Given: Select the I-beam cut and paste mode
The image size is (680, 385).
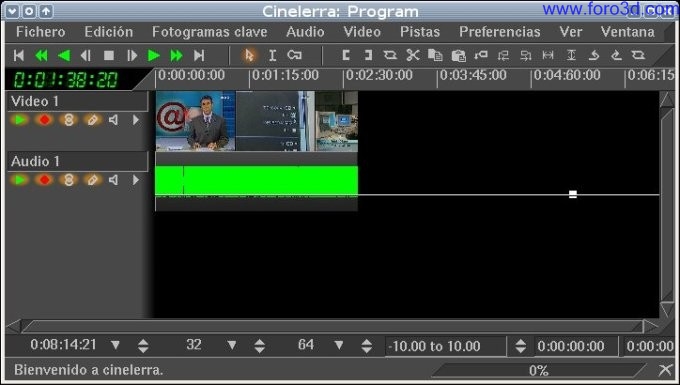Looking at the screenshot, I should click(x=272, y=55).
